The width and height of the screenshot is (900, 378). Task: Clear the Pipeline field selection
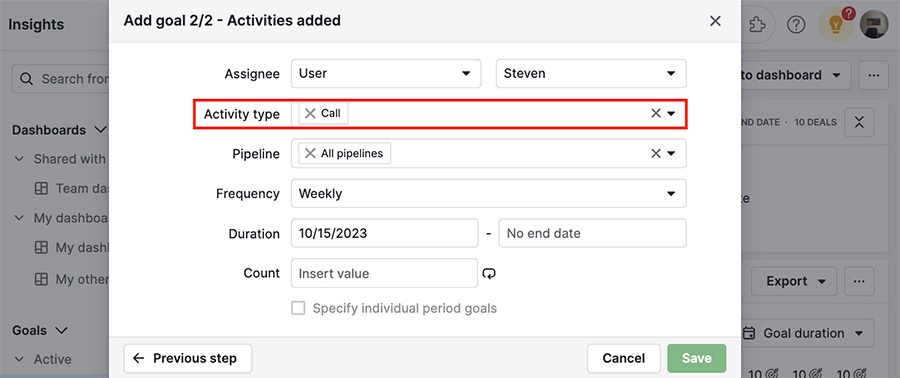655,154
